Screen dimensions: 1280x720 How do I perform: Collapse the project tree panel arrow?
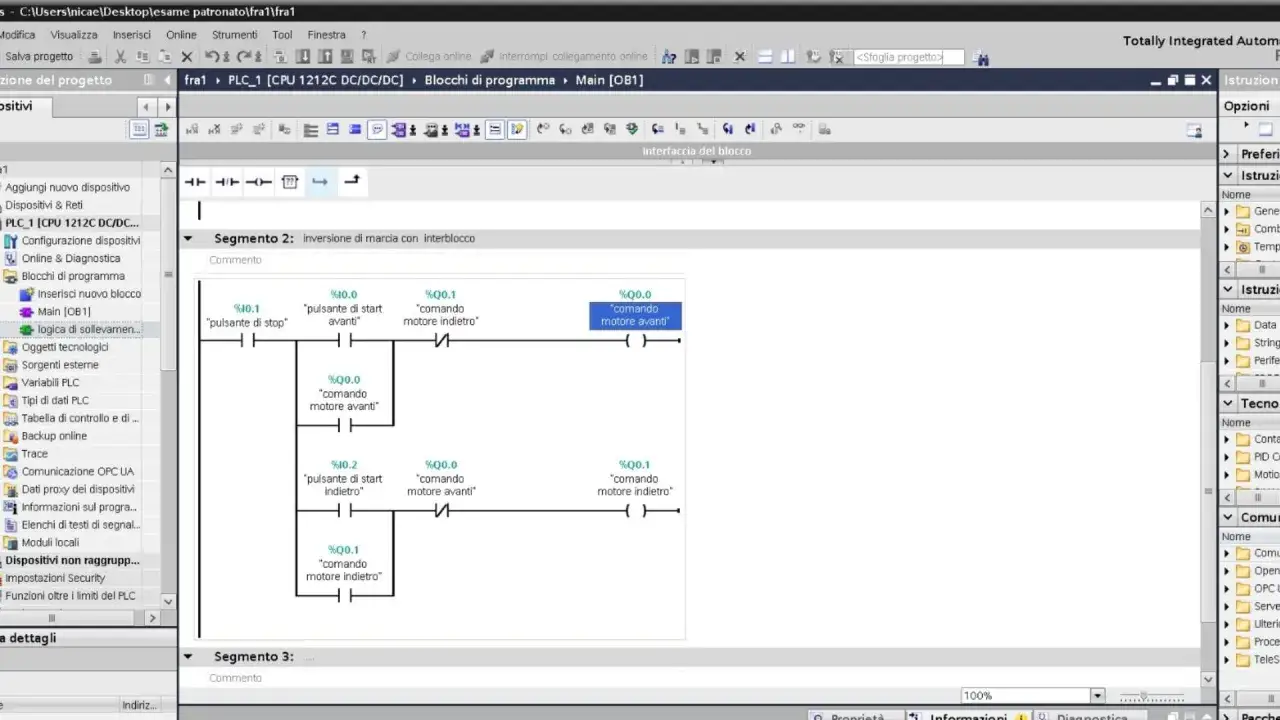(166, 80)
